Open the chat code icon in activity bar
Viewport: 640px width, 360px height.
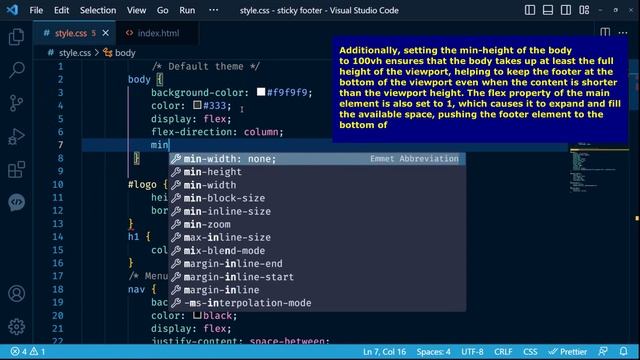pos(16,202)
